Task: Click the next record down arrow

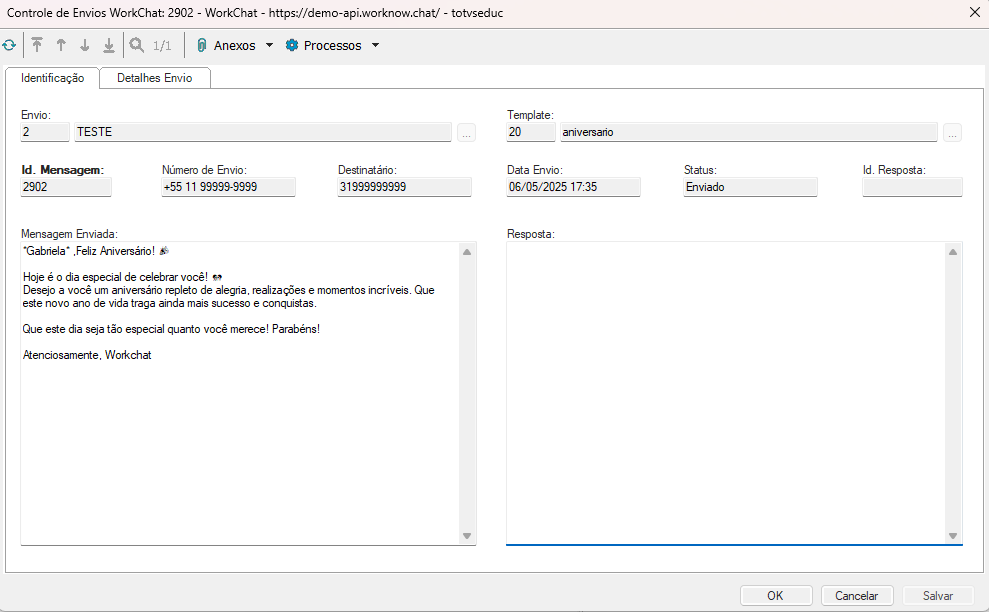Action: coord(85,45)
